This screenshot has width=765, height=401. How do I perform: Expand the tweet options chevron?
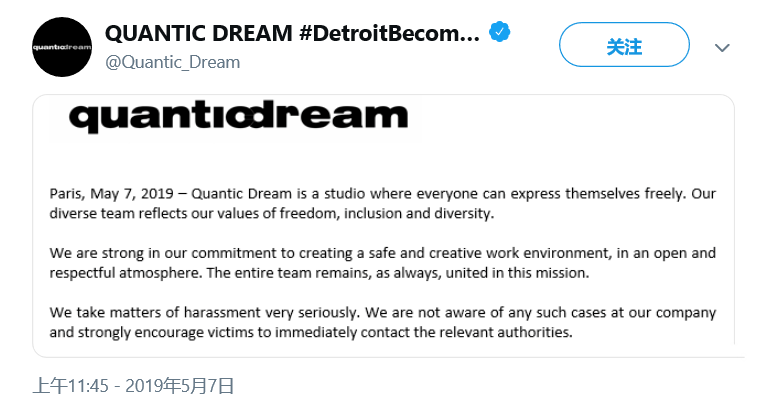(x=723, y=47)
